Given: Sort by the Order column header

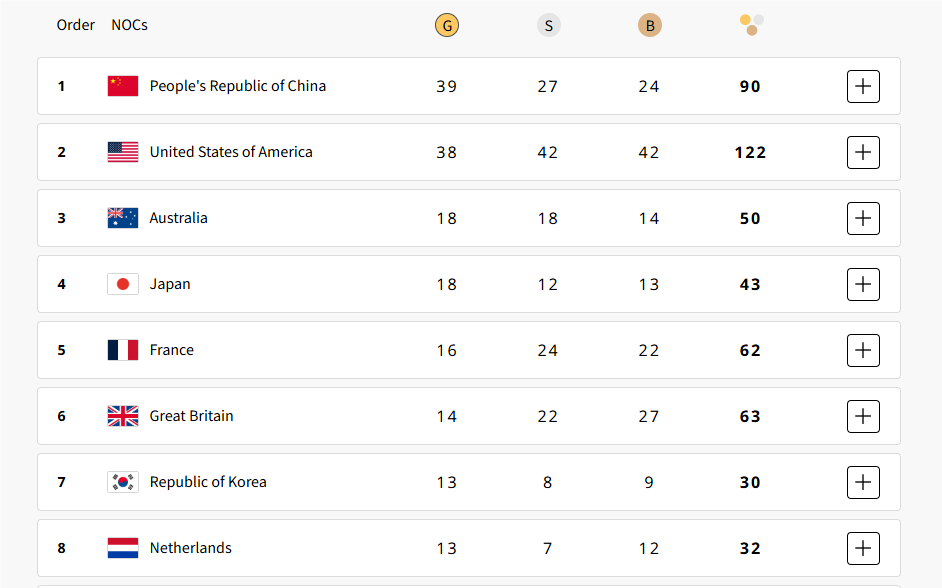Looking at the screenshot, I should point(76,25).
